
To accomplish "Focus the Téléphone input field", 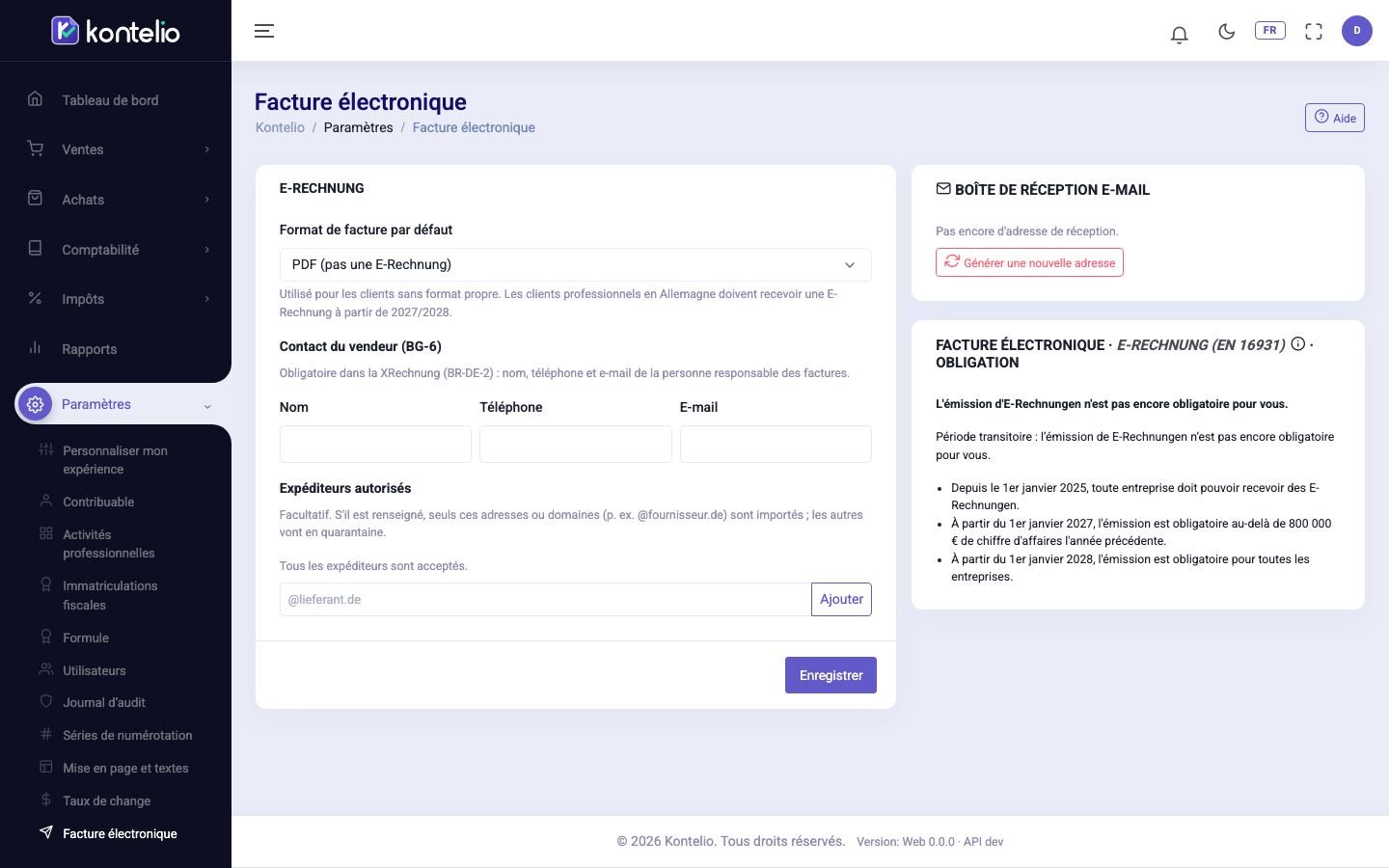I will click(576, 444).
